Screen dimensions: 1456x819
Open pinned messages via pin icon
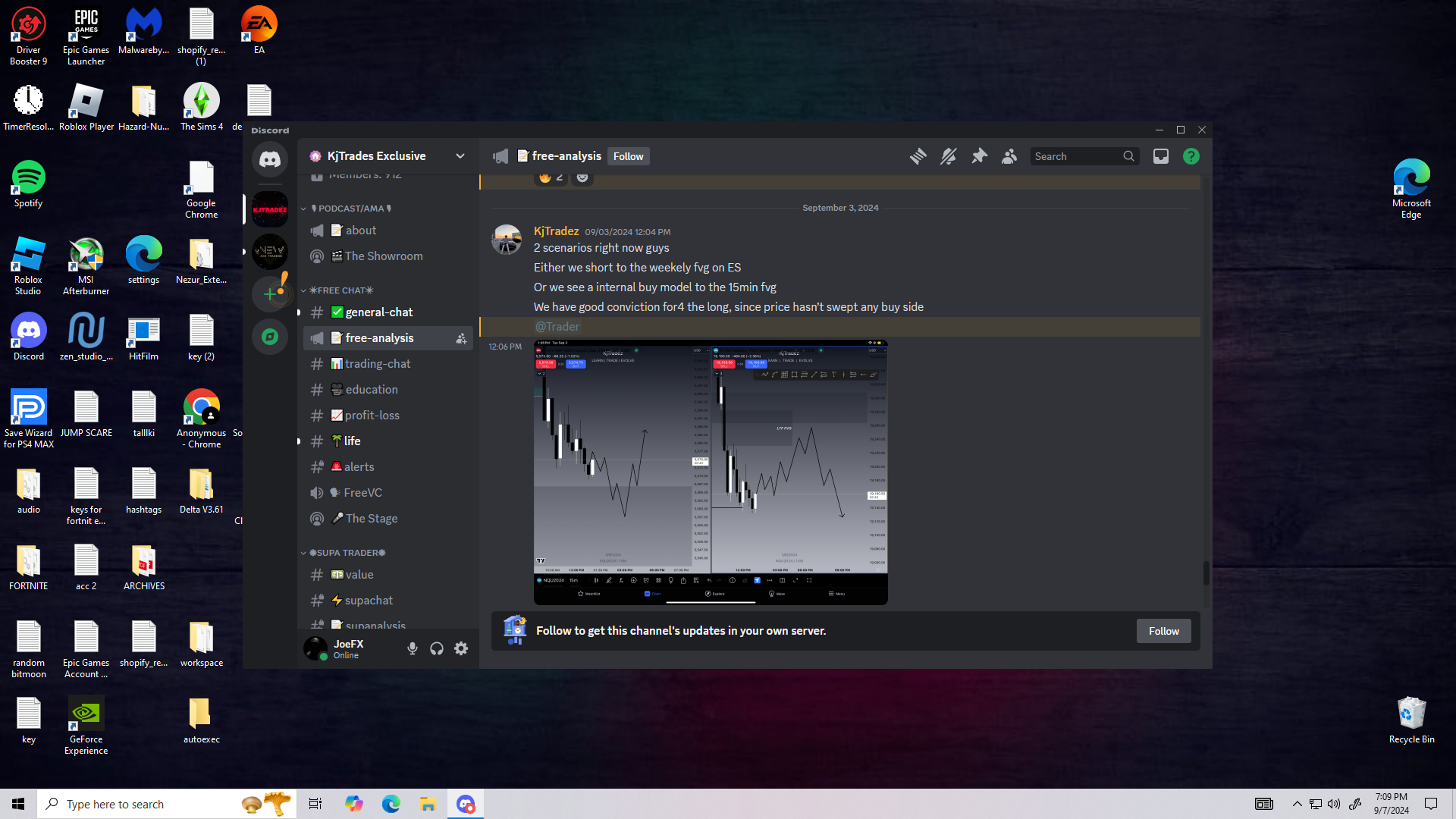pyautogui.click(x=979, y=156)
